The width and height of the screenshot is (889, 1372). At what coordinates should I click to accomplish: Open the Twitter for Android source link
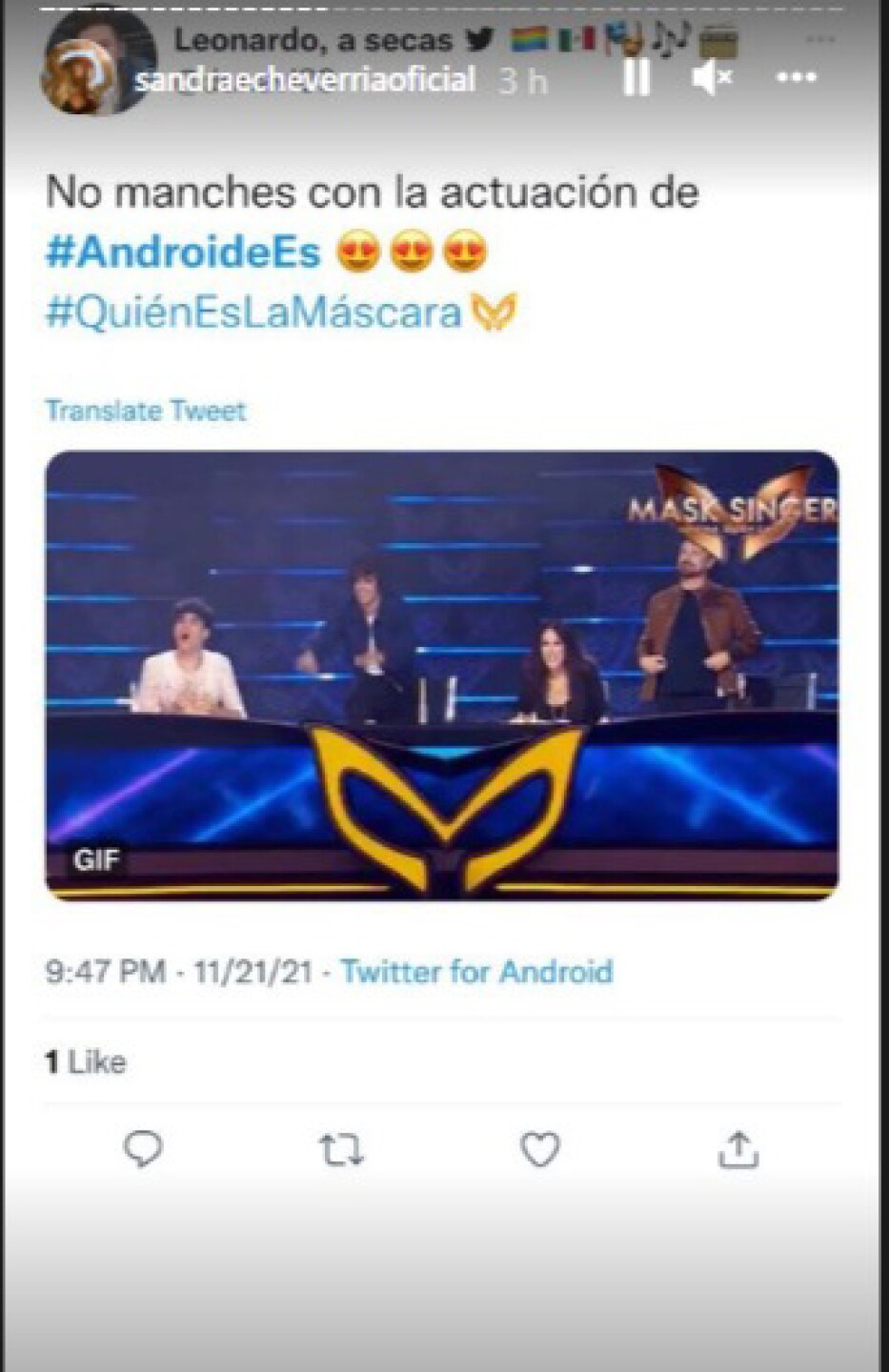[x=476, y=972]
